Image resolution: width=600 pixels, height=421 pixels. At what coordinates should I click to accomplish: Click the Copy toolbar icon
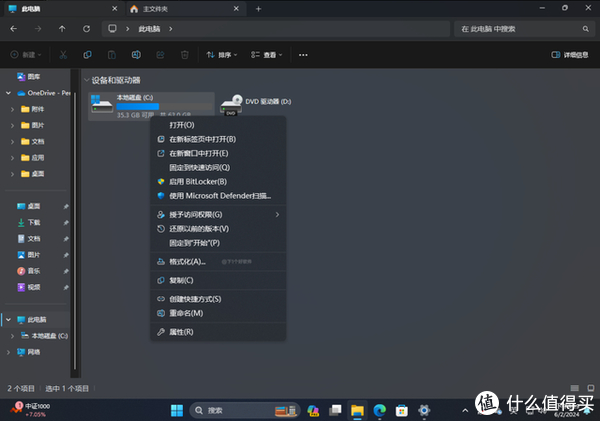coord(87,55)
